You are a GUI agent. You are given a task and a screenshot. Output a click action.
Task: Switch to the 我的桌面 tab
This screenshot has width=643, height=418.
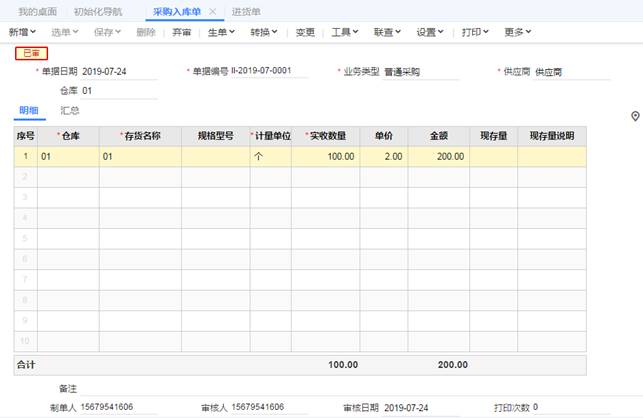coord(37,11)
